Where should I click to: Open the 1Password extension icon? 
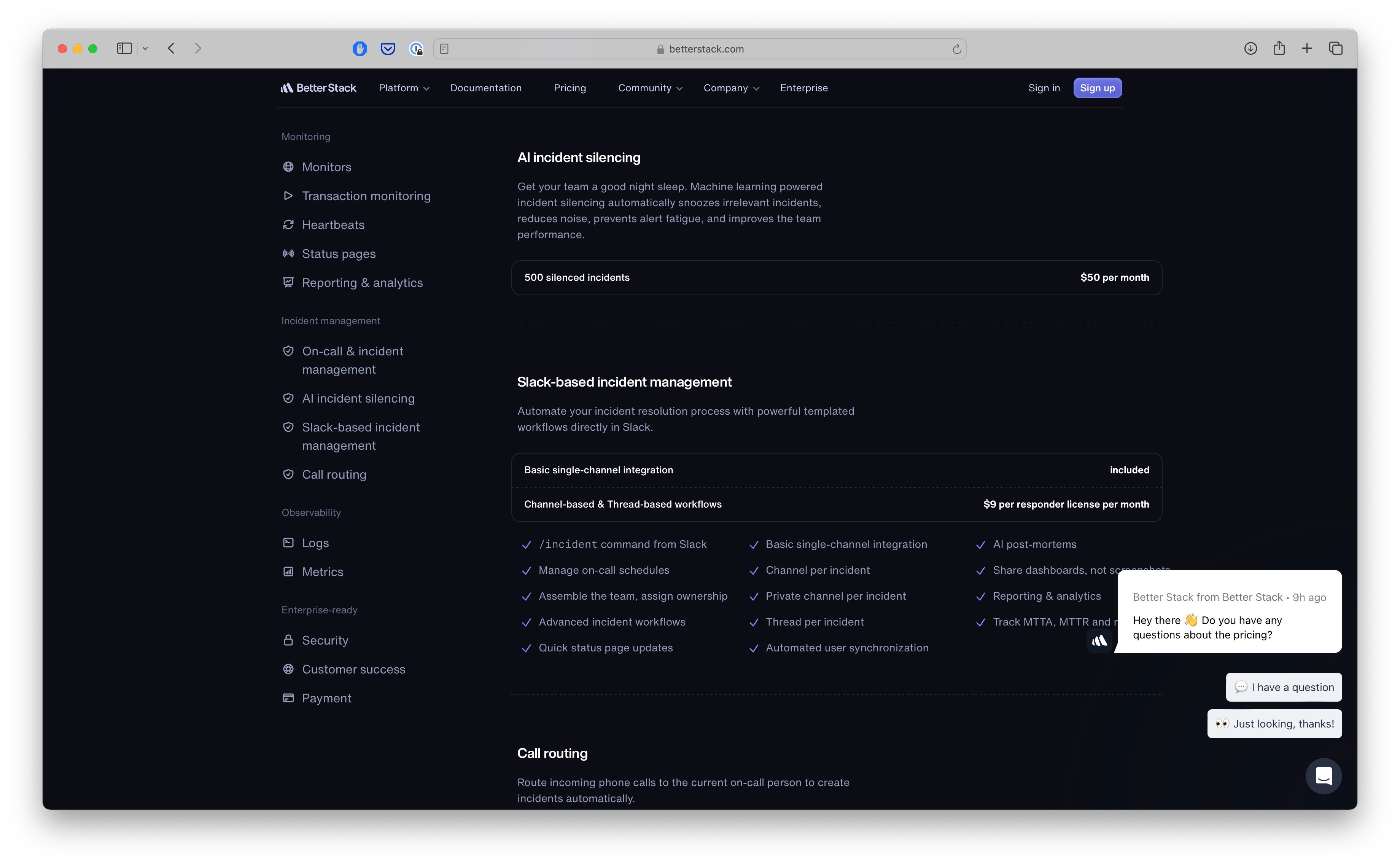point(416,49)
